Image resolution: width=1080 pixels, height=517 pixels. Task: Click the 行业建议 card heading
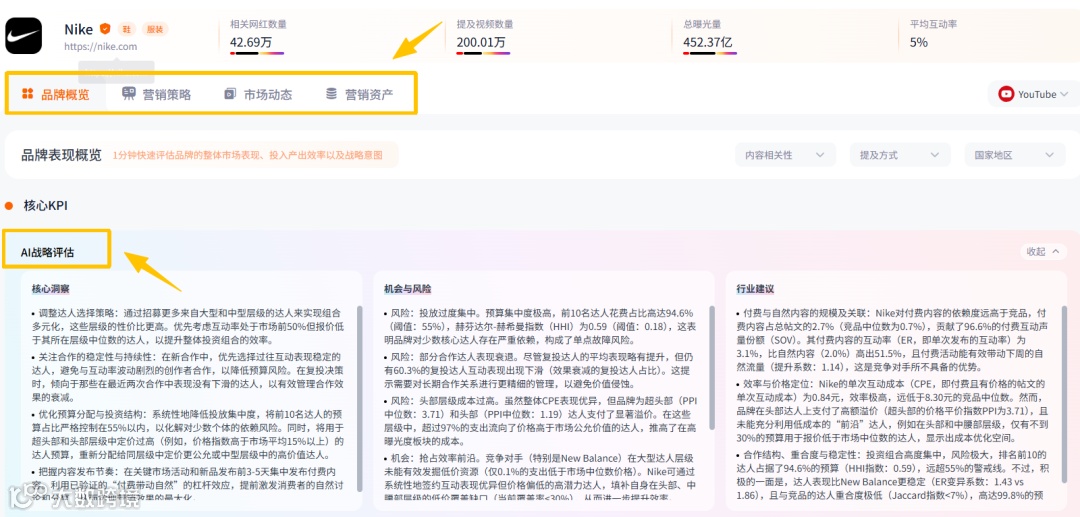click(756, 288)
